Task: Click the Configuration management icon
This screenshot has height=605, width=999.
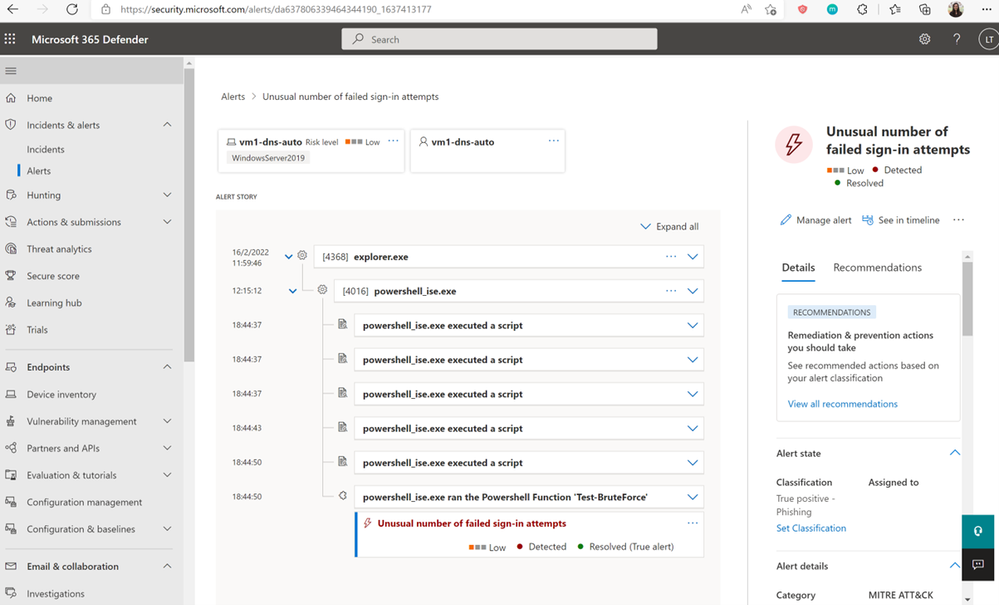Action: (11, 502)
